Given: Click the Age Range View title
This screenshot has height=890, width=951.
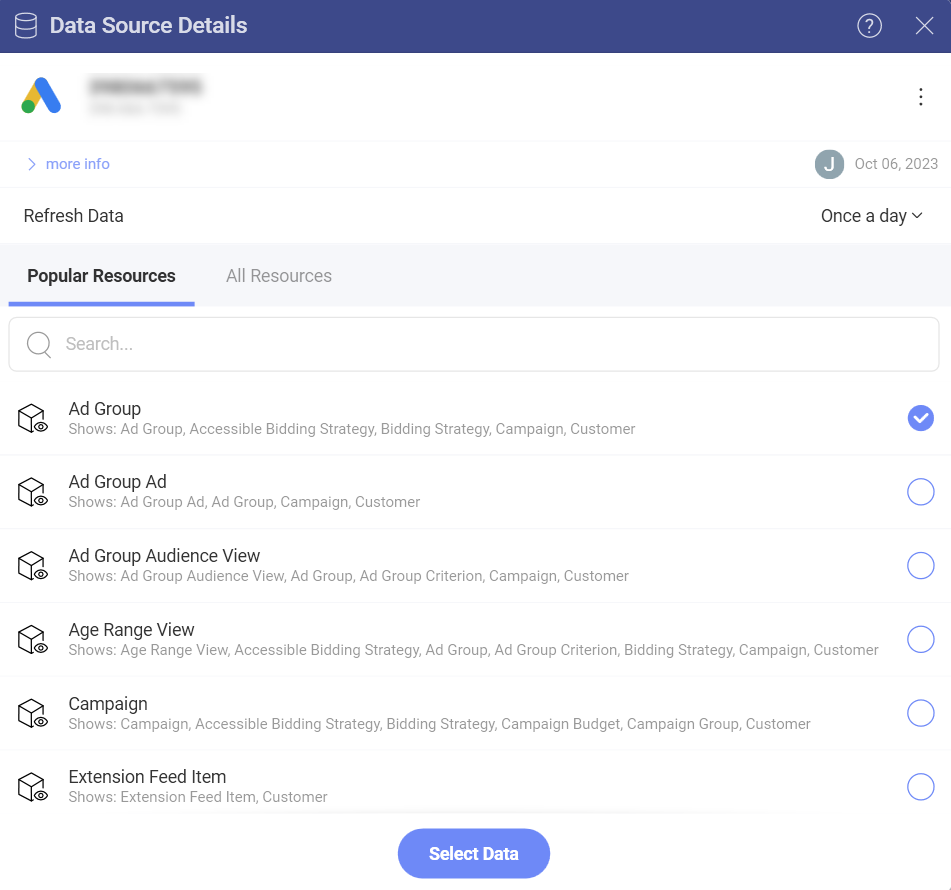Looking at the screenshot, I should tap(131, 630).
